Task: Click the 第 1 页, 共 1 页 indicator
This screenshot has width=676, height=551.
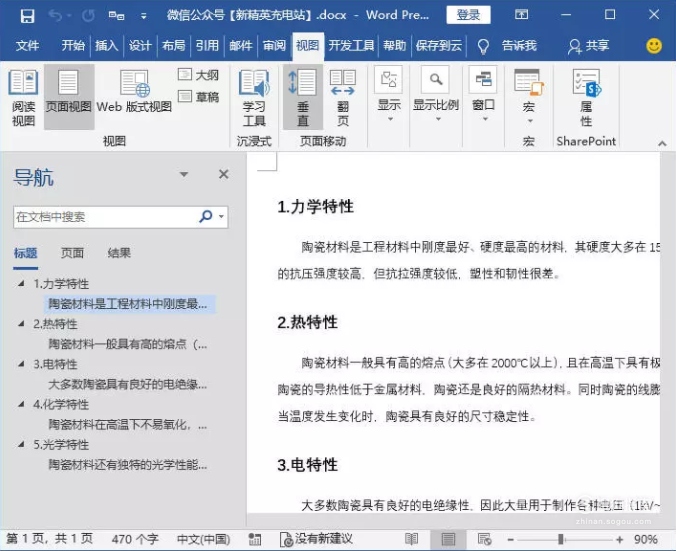Action: [x=50, y=538]
